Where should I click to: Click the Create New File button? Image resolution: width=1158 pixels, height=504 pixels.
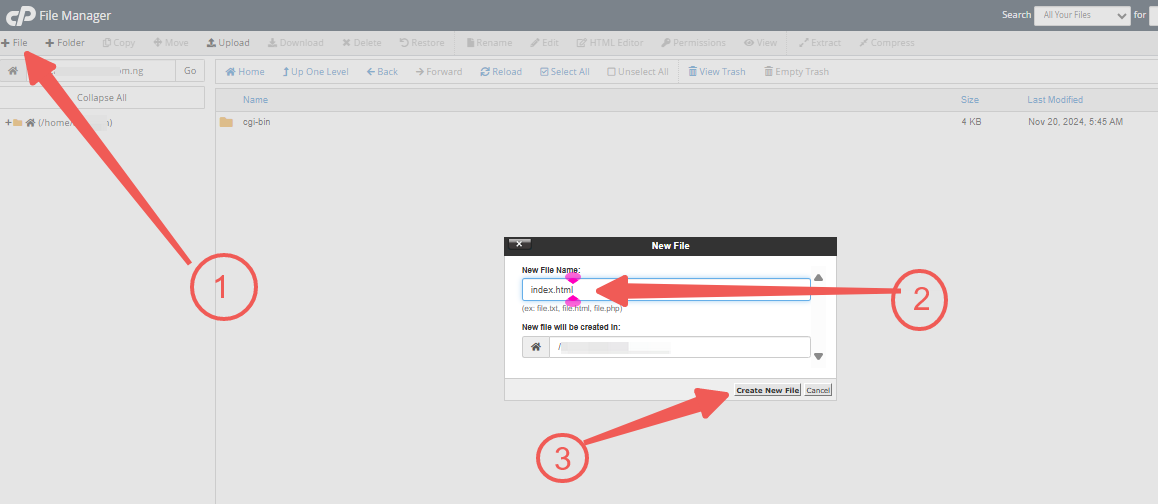(767, 390)
